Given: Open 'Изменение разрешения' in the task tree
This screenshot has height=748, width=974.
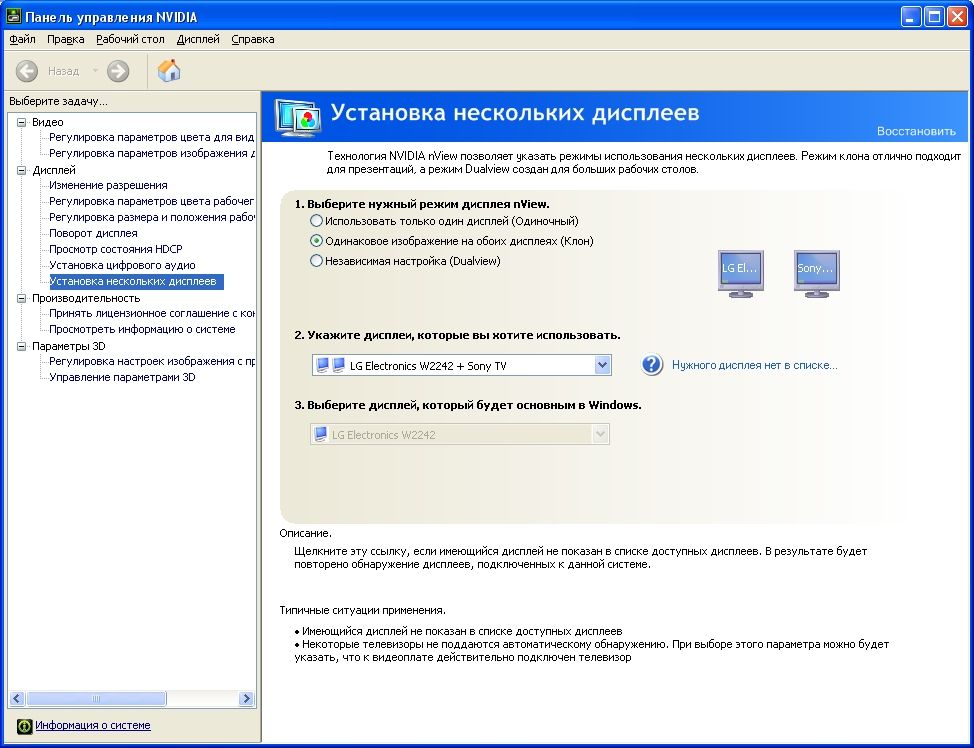Looking at the screenshot, I should 108,185.
